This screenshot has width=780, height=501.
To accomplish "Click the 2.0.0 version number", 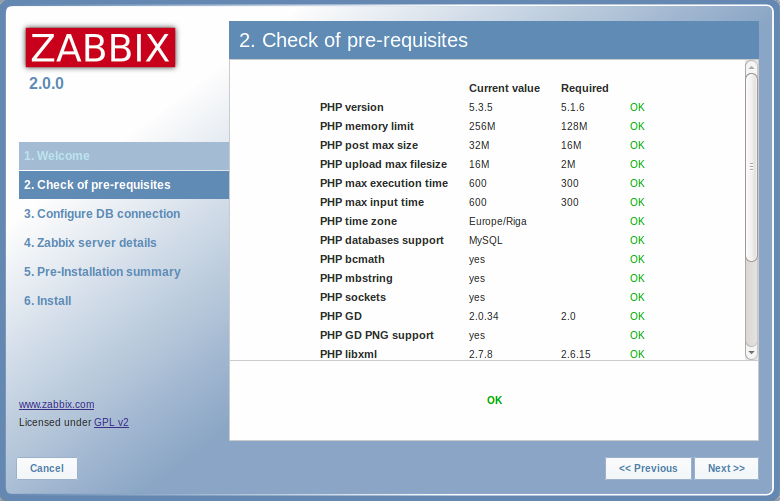I will point(46,84).
